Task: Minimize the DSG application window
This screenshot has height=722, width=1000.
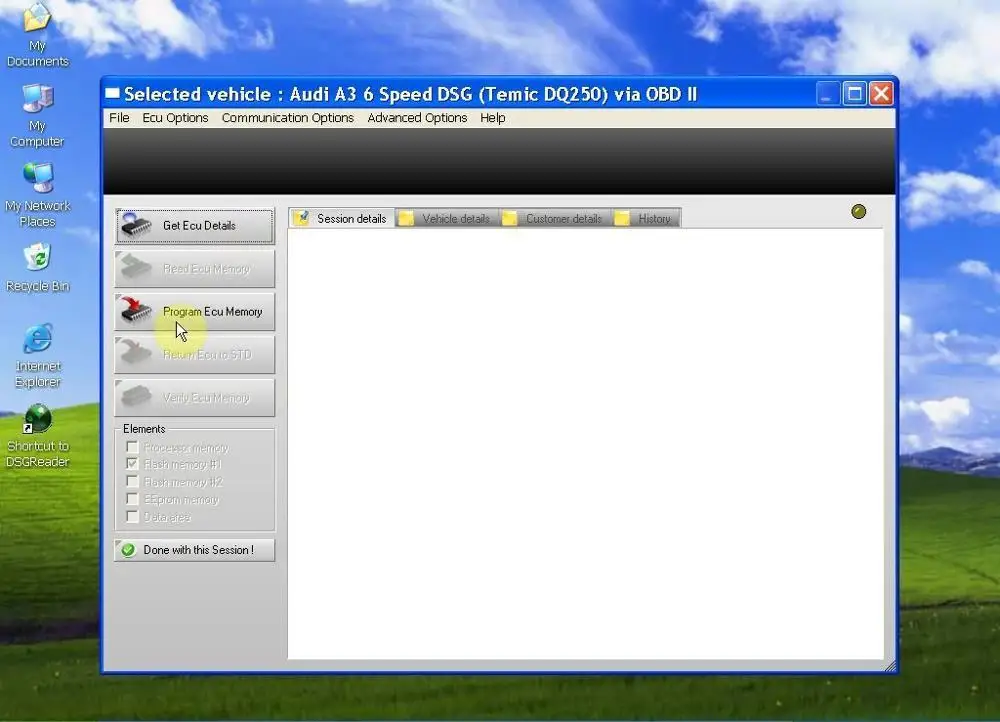Action: click(x=827, y=94)
